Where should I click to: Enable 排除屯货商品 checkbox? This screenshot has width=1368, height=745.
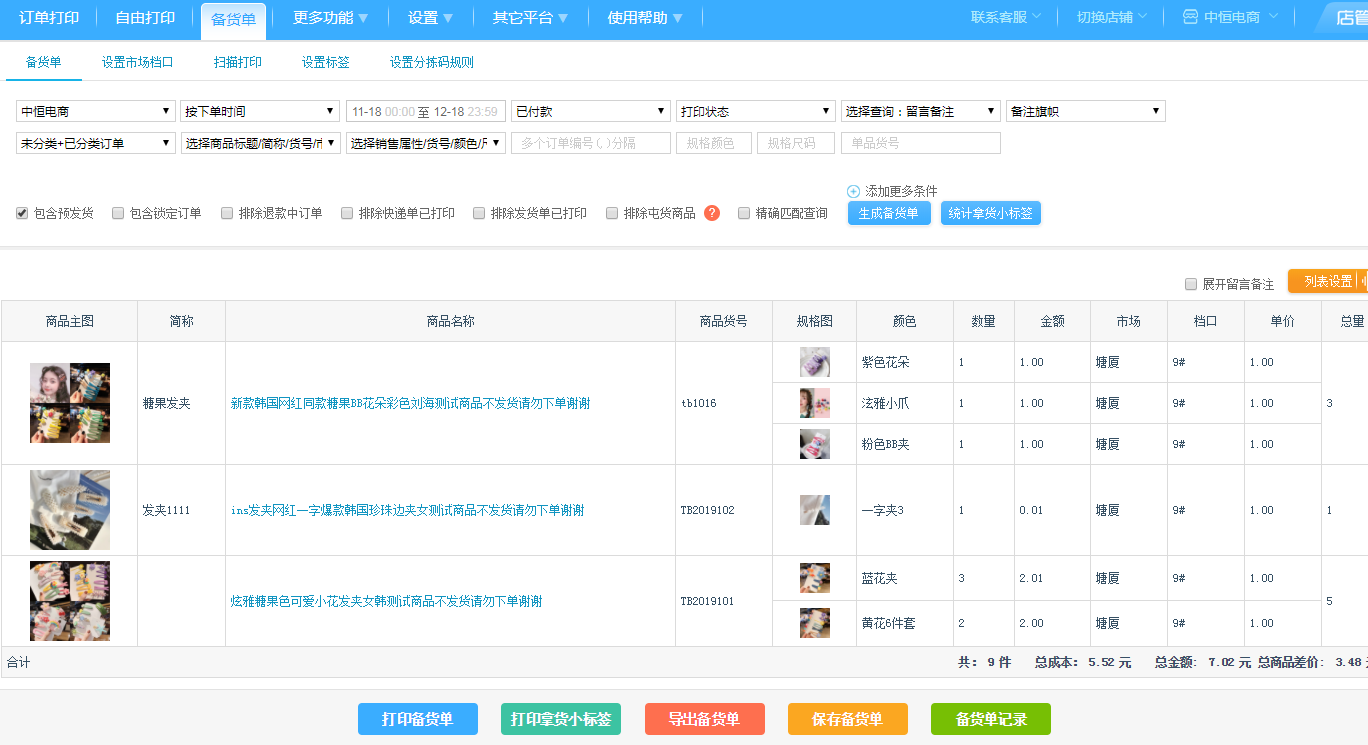[x=612, y=213]
